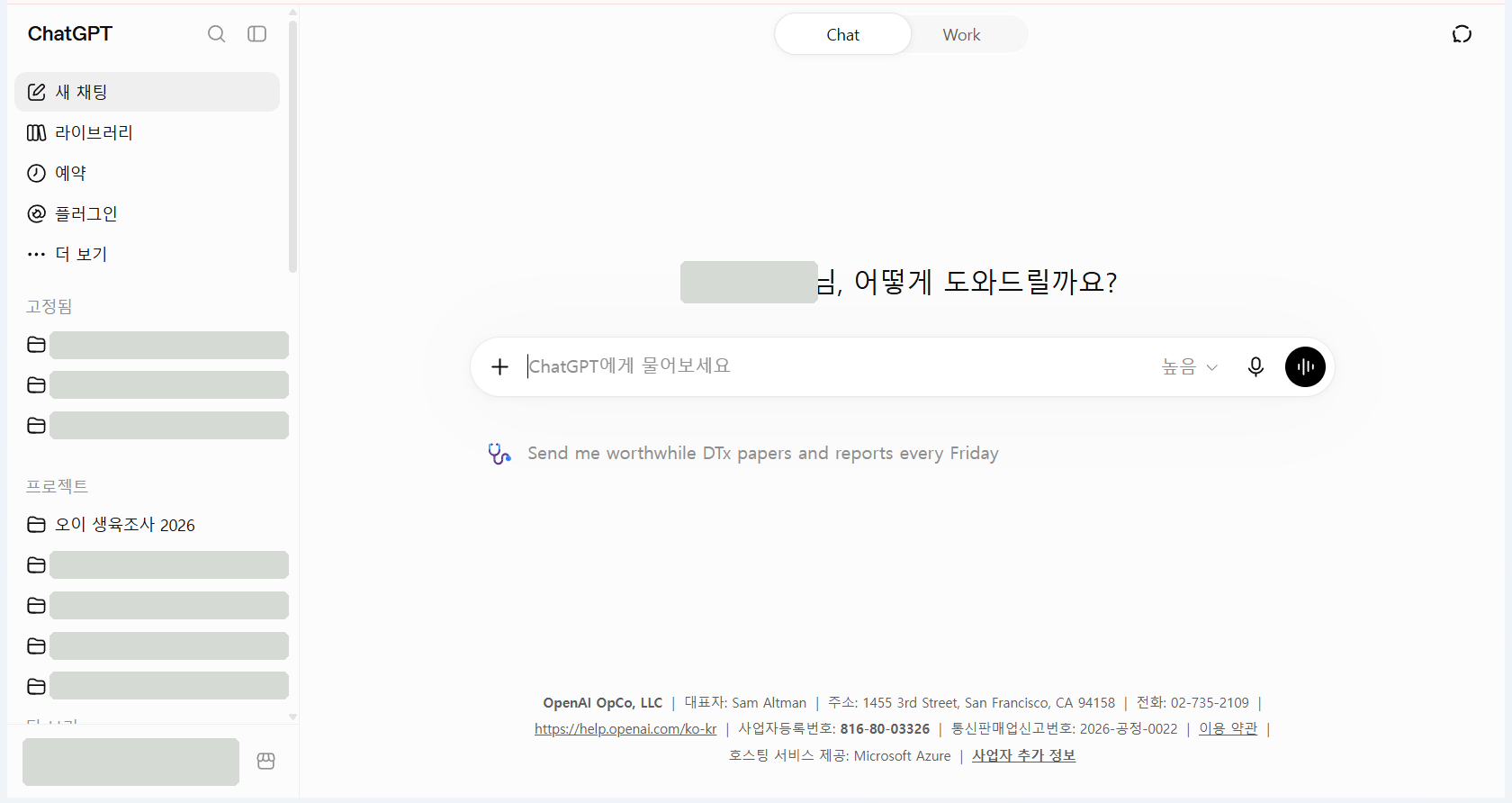Open the 이용 약관 link
Viewport: 1512px width, 803px height.
(x=1228, y=728)
